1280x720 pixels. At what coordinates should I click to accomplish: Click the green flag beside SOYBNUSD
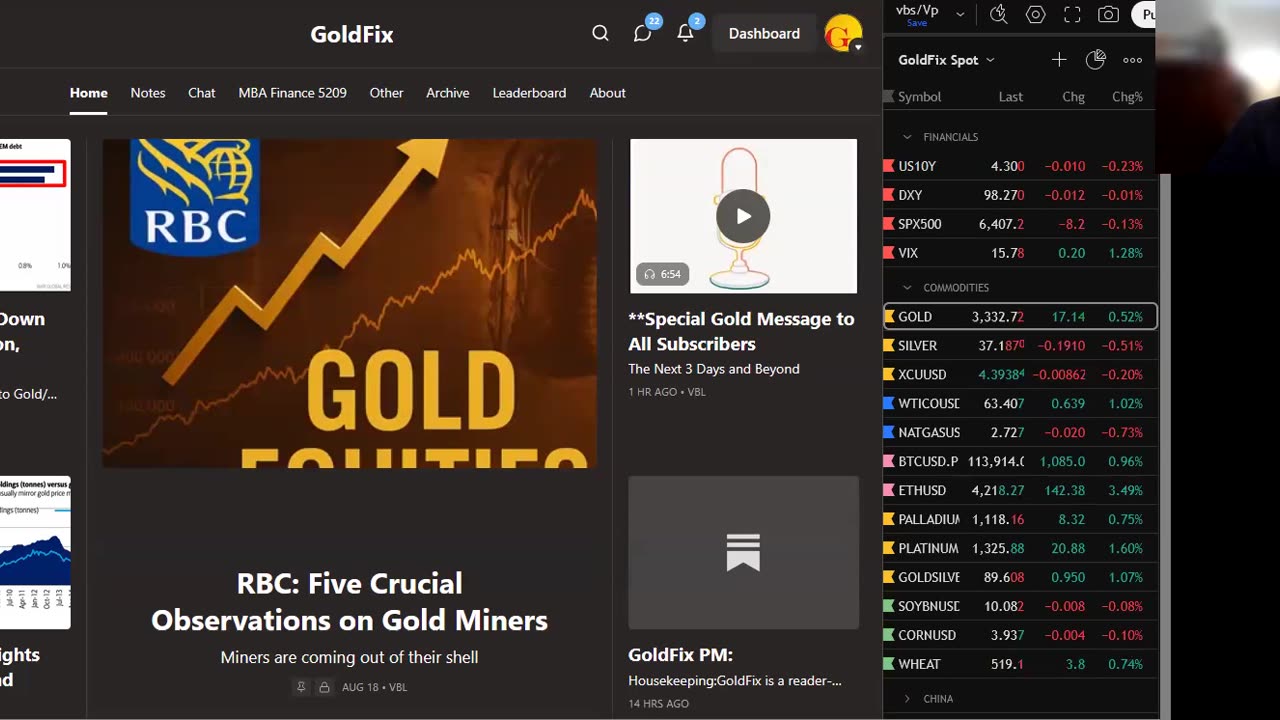click(x=888, y=606)
